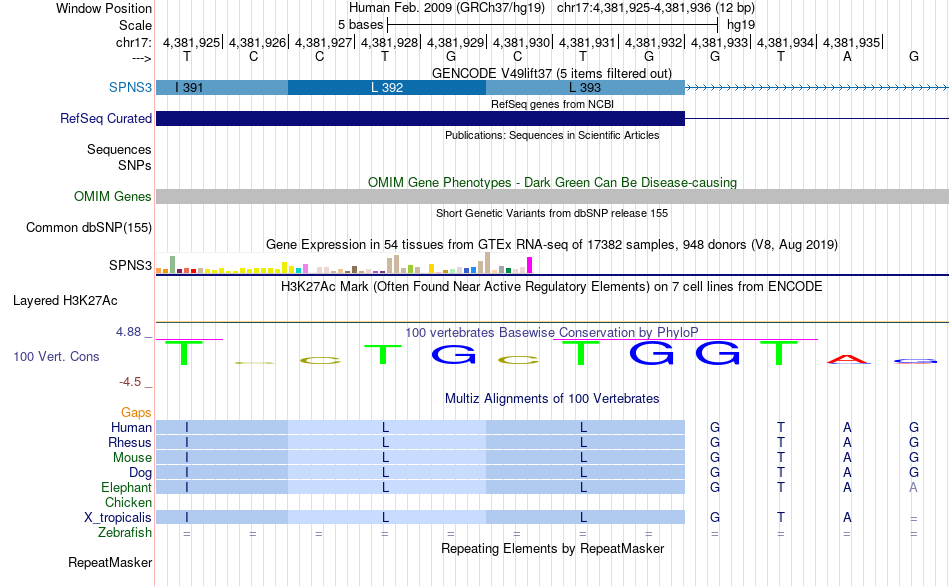Click the RefSeq genes from NCBI title
The image size is (950, 586).
[552, 104]
